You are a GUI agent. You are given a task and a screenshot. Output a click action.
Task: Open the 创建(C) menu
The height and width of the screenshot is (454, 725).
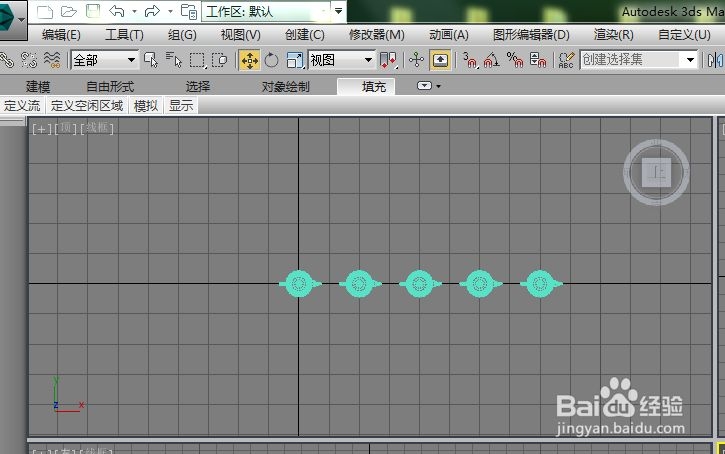point(305,35)
